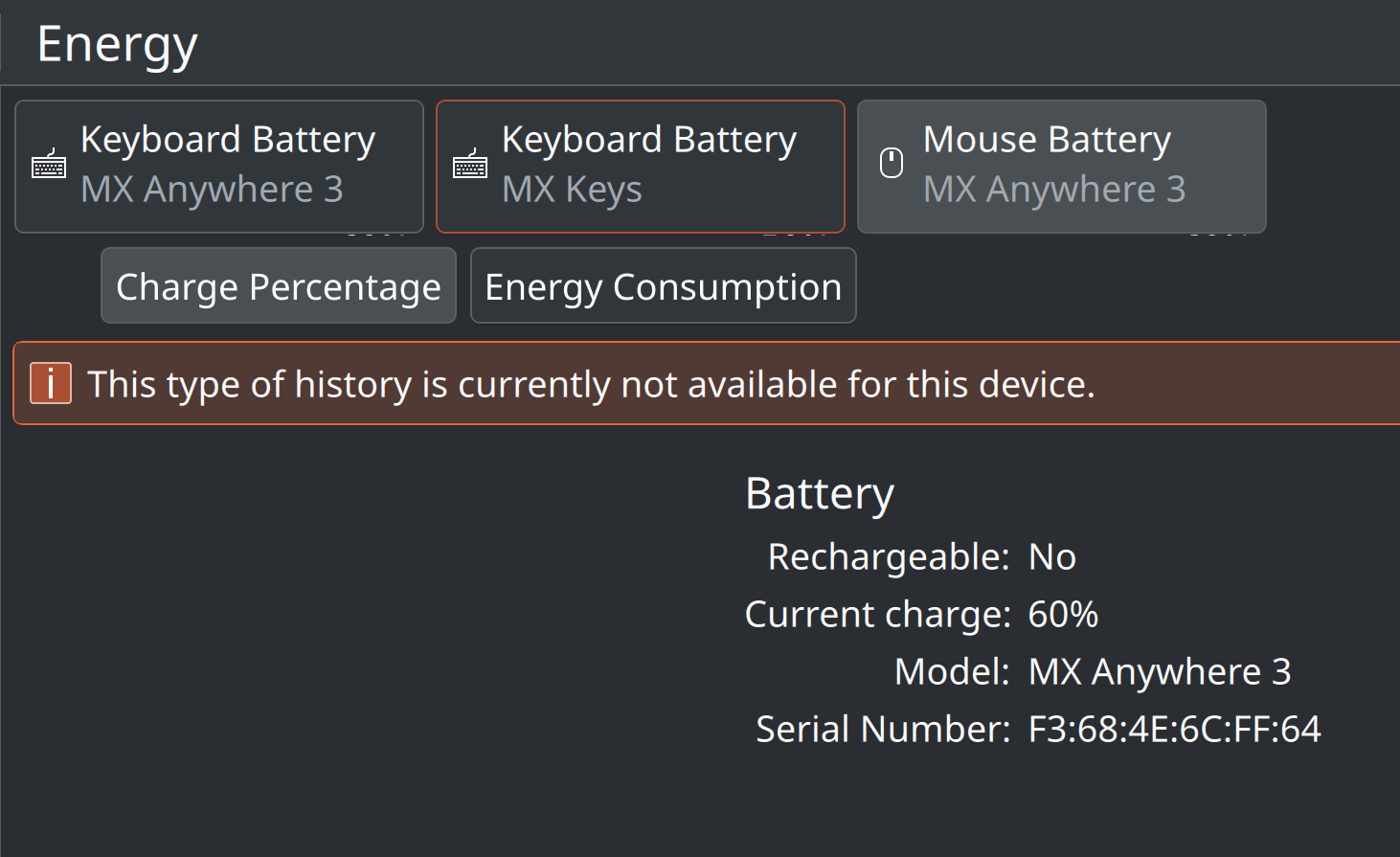Select the Keyboard Battery MX Keys device
This screenshot has width=1400, height=857.
641,167
